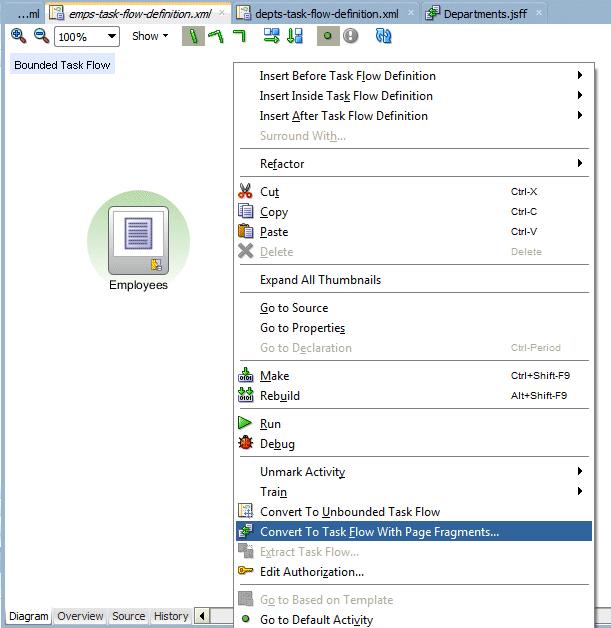Select Convert To Task Flow With Page Fragments

pyautogui.click(x=414, y=531)
